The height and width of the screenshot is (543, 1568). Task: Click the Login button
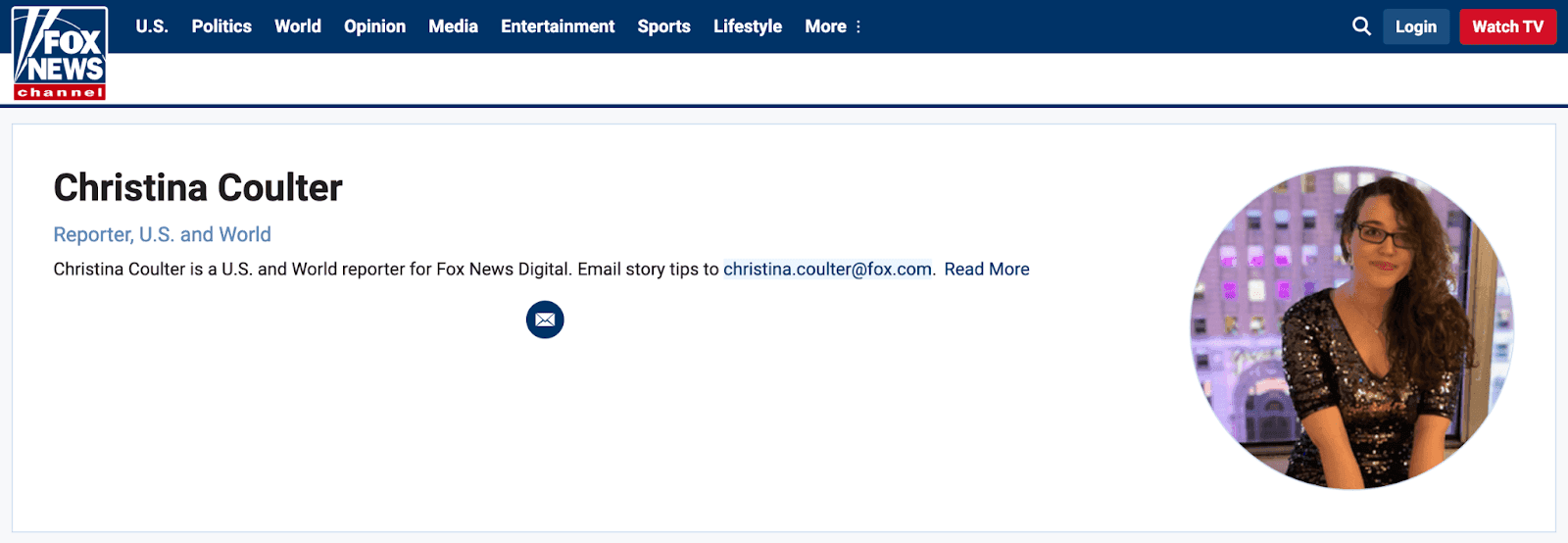click(1416, 26)
